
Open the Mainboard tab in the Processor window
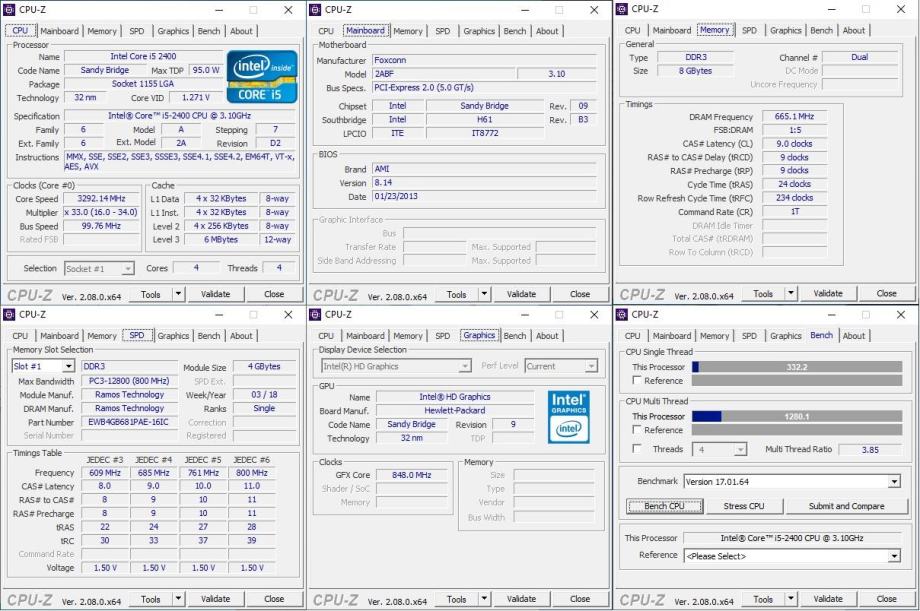(x=59, y=31)
